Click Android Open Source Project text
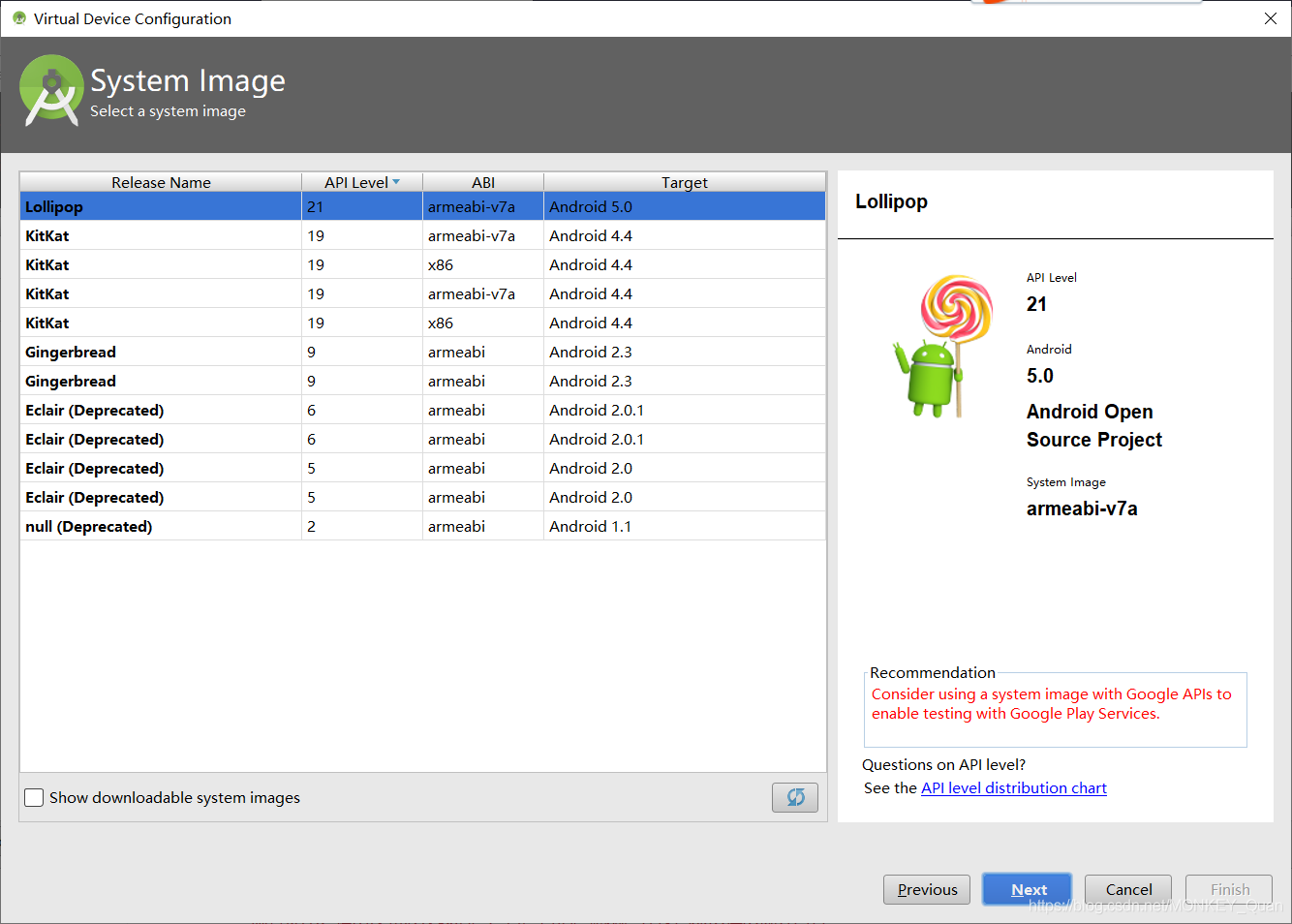 coord(1094,425)
